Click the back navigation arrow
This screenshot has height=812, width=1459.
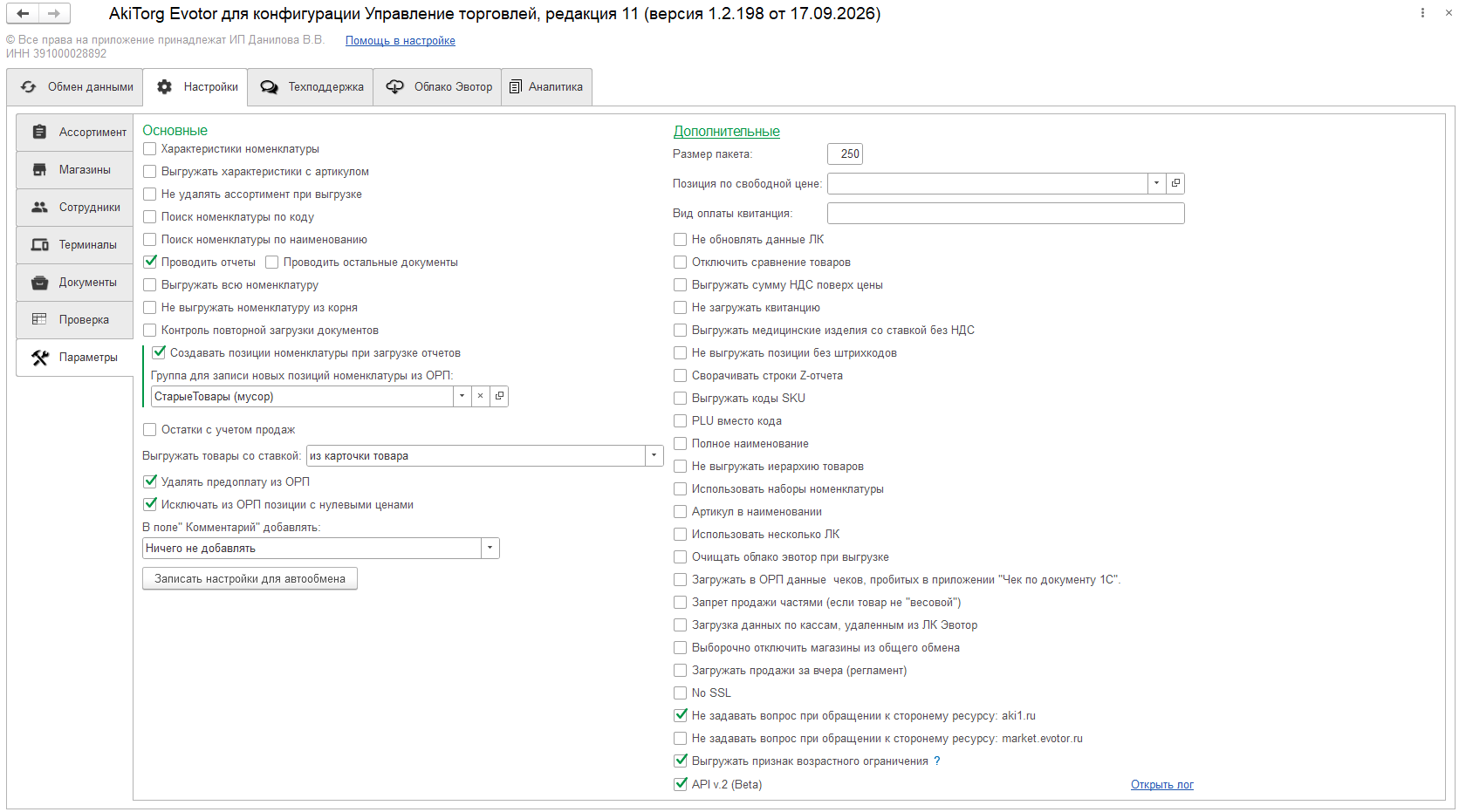coord(23,13)
